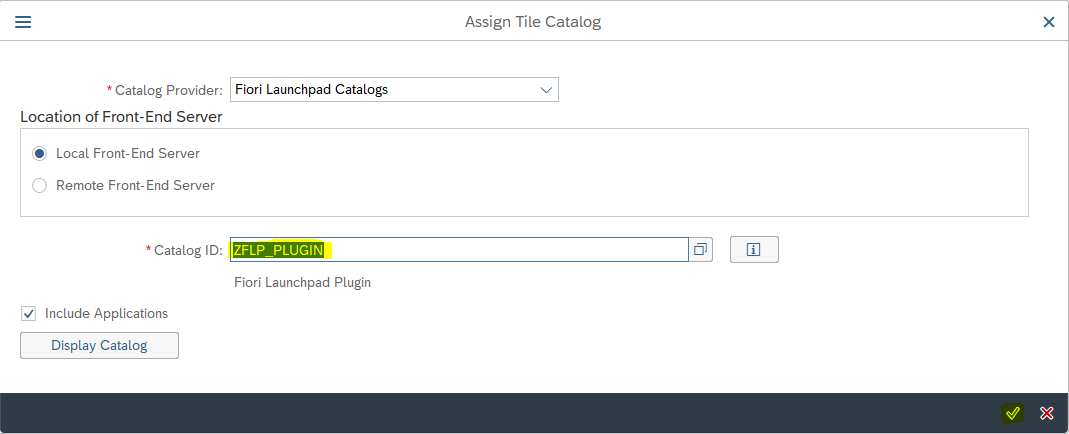Viewport: 1069px width, 434px height.
Task: Click the Assign Tile Catalog title
Action: click(x=533, y=21)
